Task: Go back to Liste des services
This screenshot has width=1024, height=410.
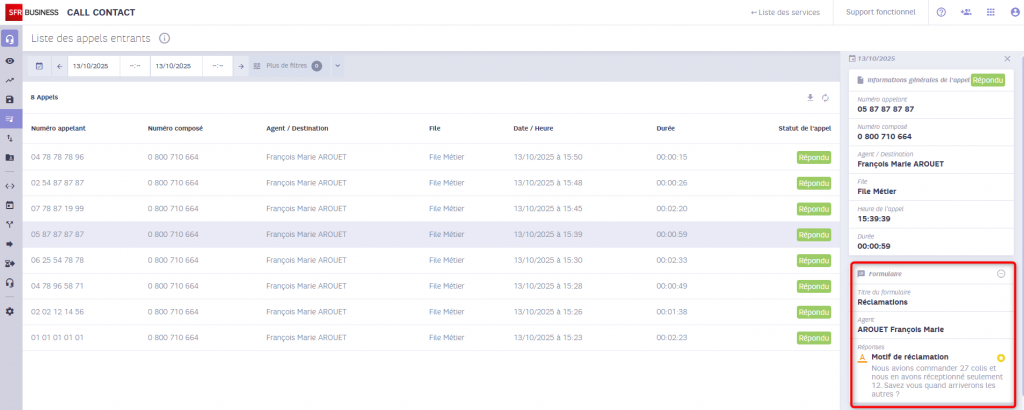Action: [785, 13]
